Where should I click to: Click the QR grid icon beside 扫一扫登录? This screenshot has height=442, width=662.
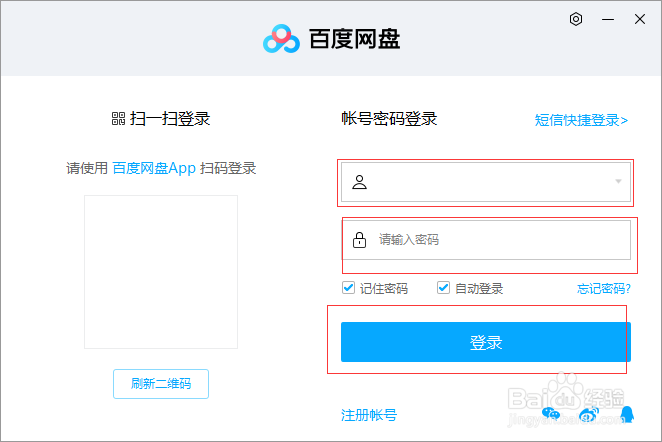[118, 119]
